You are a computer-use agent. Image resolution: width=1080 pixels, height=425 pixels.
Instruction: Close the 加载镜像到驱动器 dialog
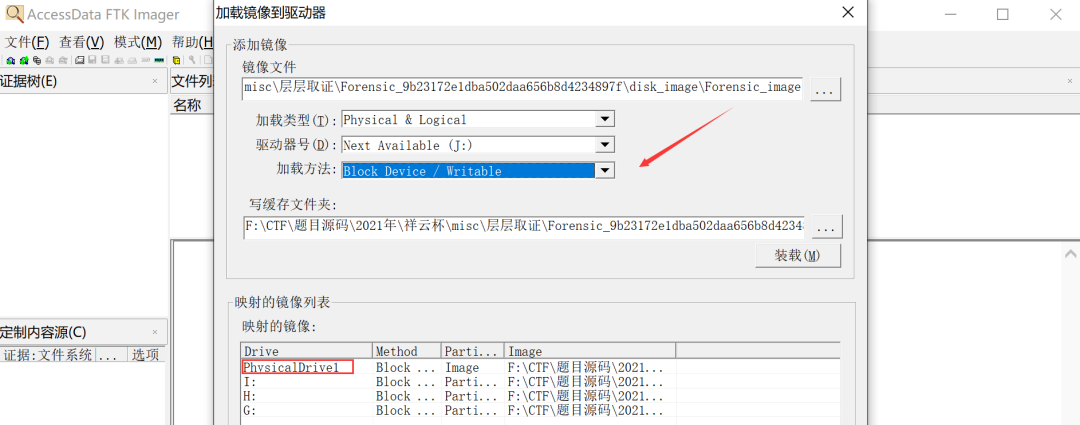tap(847, 12)
